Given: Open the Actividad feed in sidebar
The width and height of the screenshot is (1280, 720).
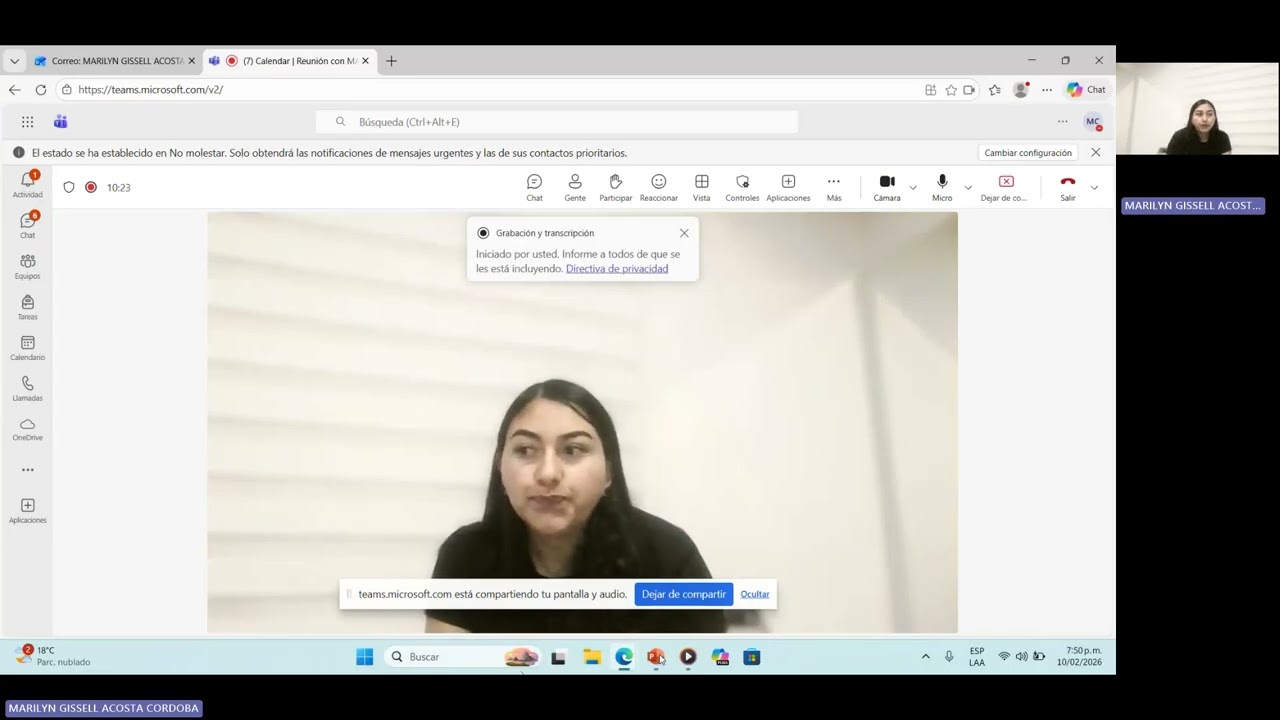Looking at the screenshot, I should (27, 184).
